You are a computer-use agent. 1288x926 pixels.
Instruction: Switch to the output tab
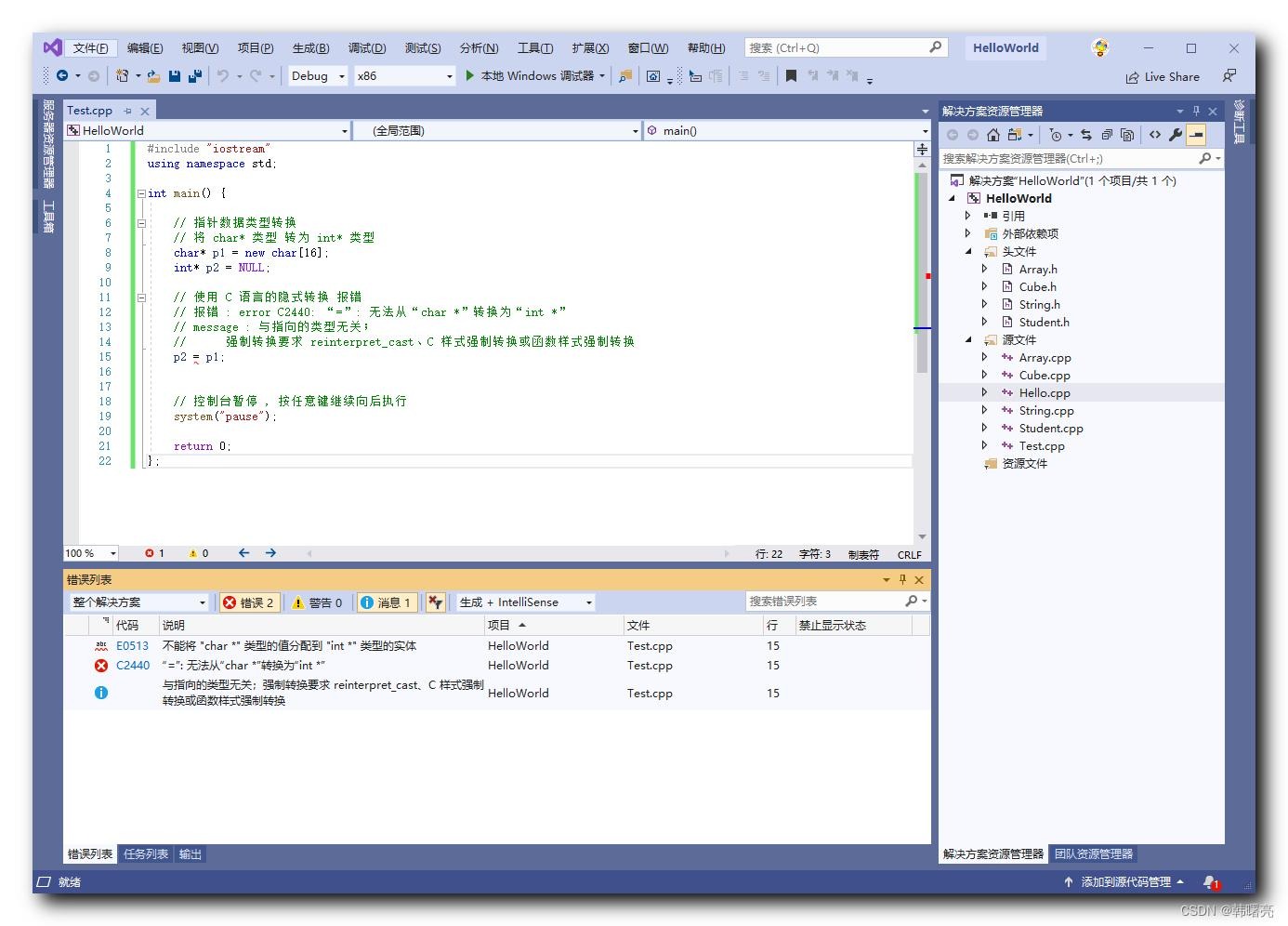[x=191, y=854]
